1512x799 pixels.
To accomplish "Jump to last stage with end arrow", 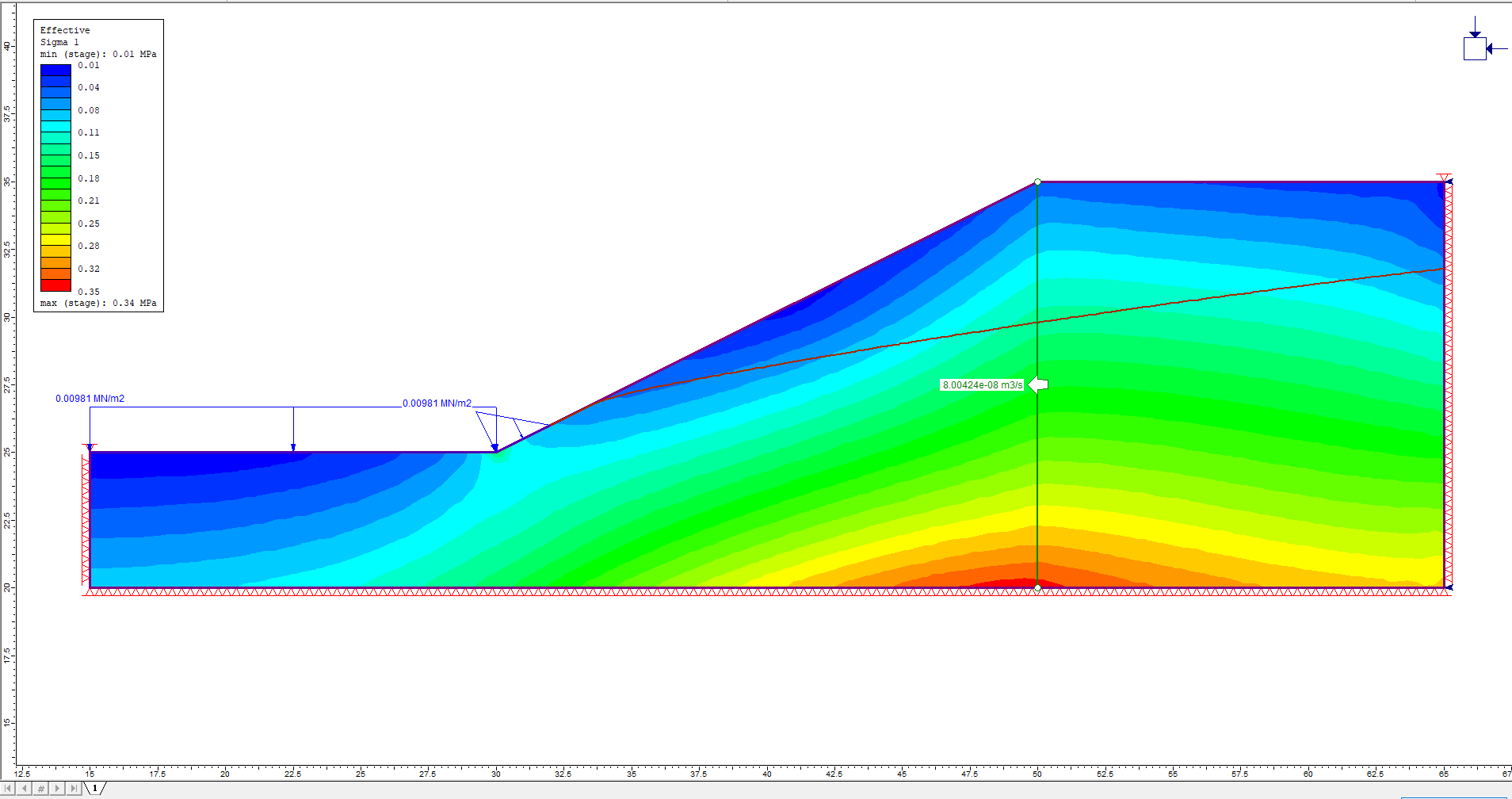I will pyautogui.click(x=74, y=789).
